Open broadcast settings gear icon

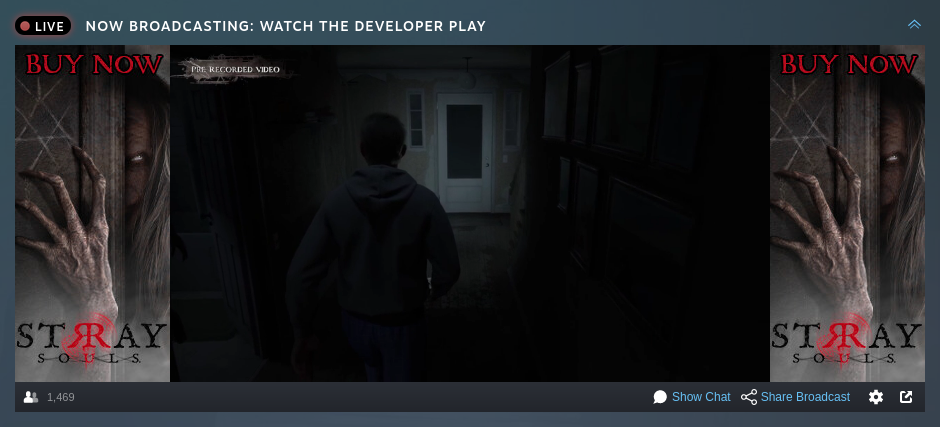876,397
